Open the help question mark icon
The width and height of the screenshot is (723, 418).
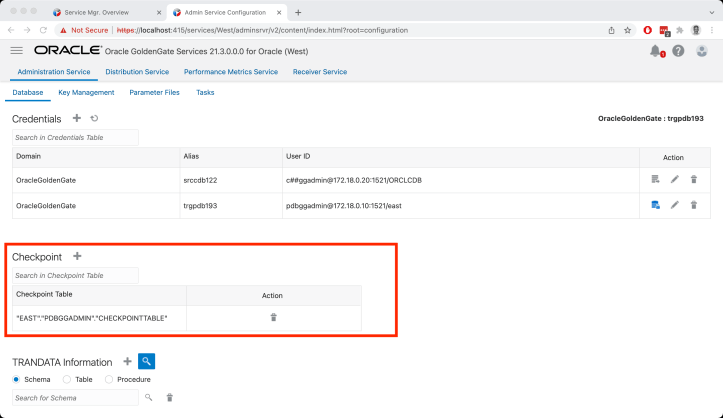pos(678,51)
